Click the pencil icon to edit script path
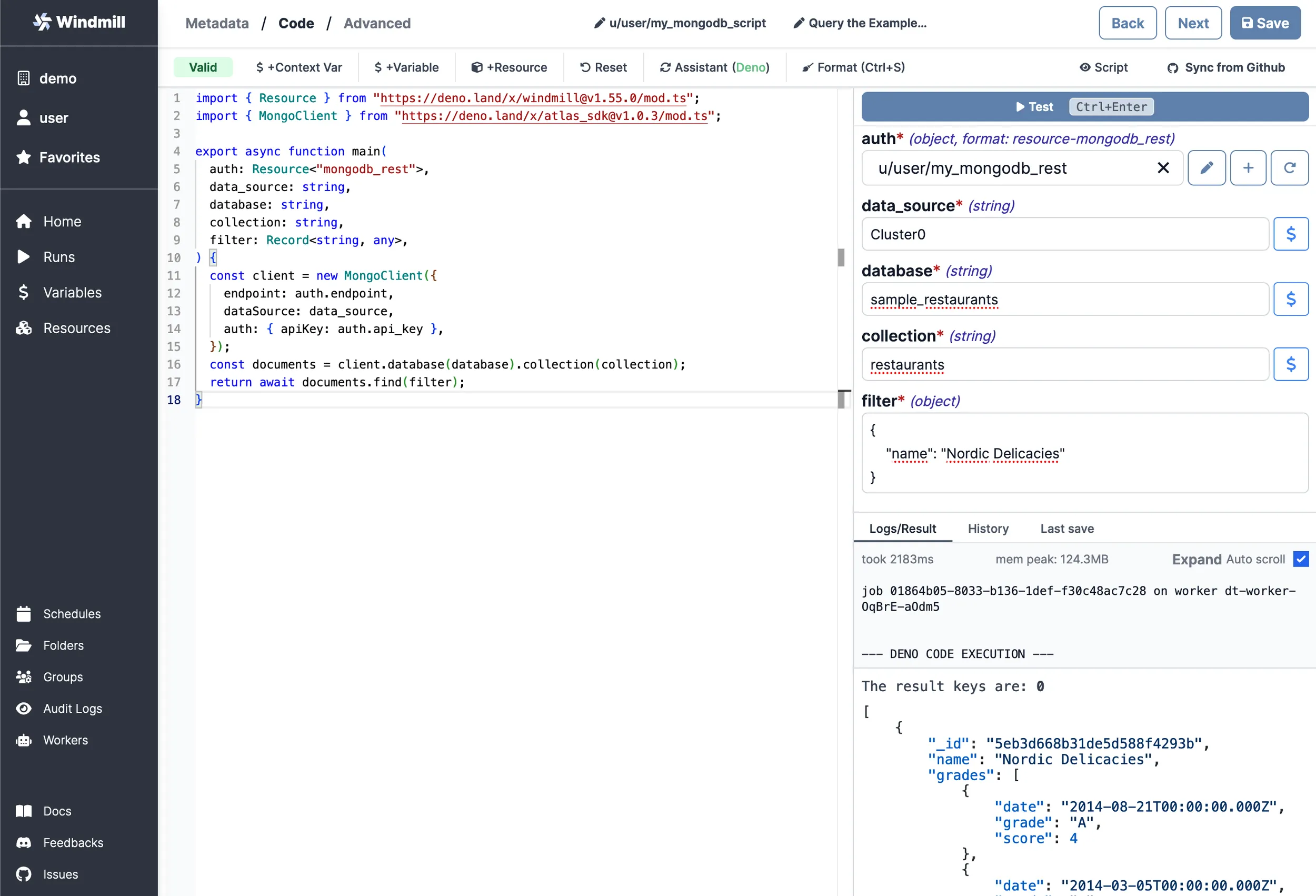 coord(599,23)
